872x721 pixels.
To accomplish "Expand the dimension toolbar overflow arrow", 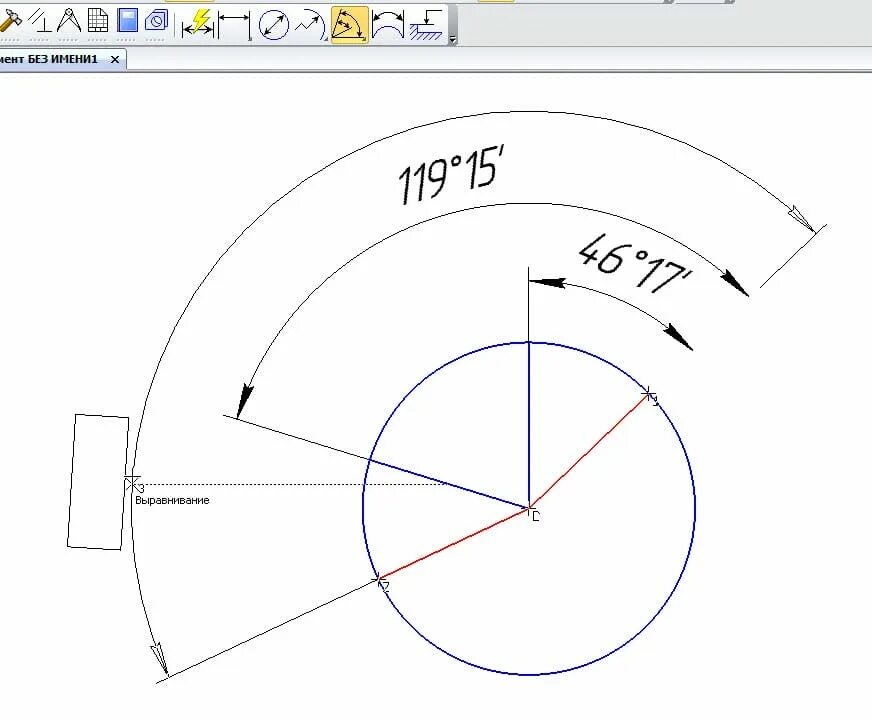I will coord(453,39).
